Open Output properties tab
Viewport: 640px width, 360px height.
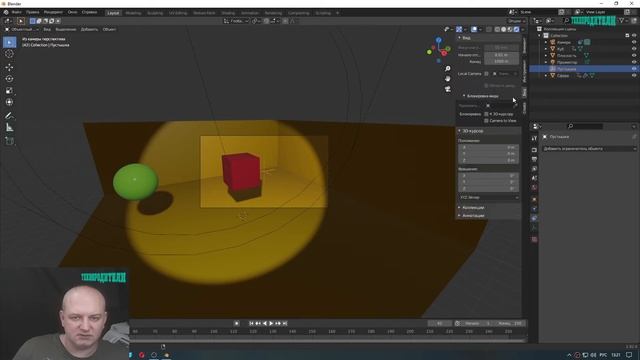coord(534,159)
